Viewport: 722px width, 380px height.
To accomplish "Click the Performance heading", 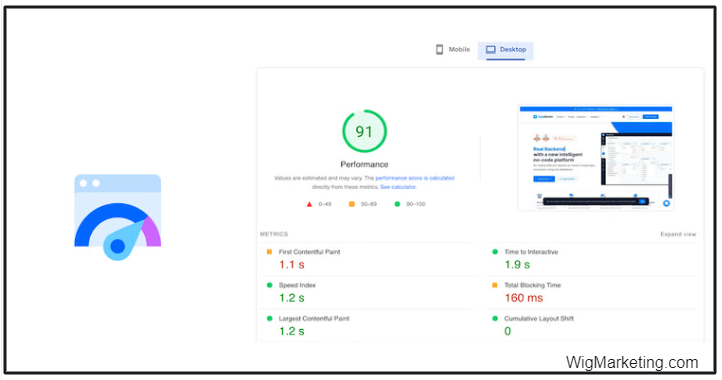I will coord(364,164).
